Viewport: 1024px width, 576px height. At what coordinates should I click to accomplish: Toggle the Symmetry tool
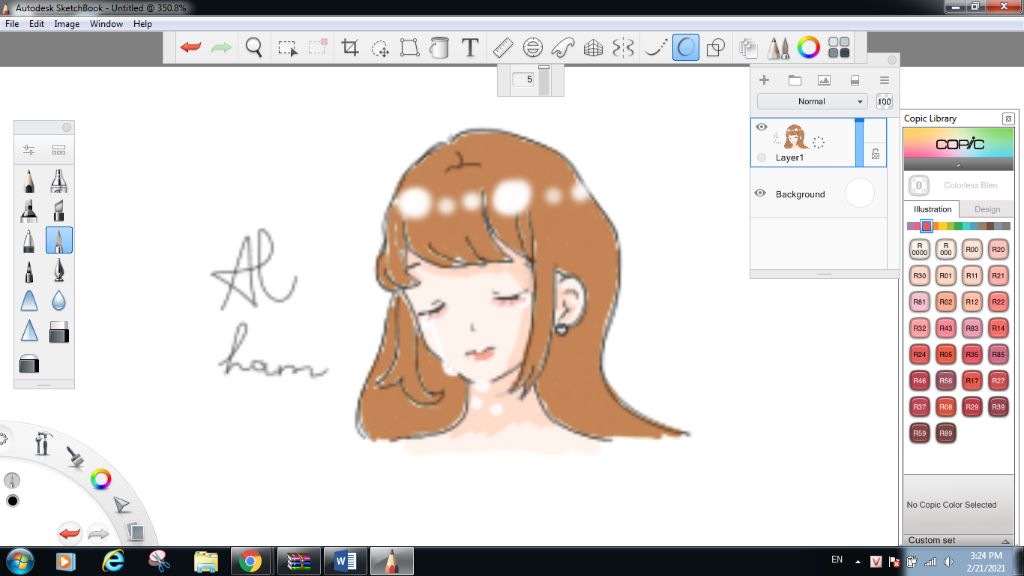pos(624,48)
